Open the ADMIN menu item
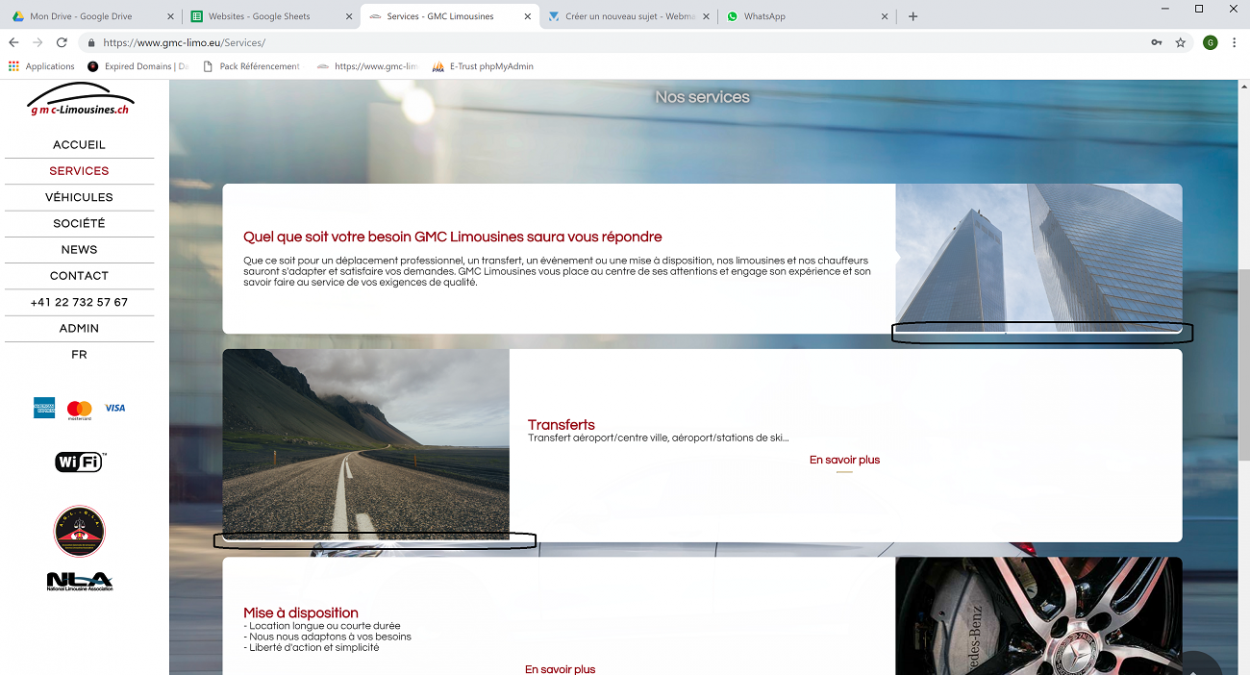The width and height of the screenshot is (1250, 675). pos(79,328)
